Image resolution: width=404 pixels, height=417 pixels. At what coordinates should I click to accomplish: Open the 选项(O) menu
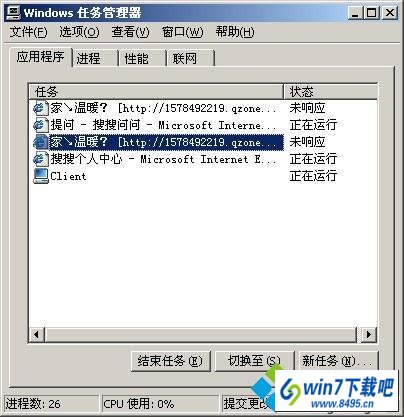(x=79, y=32)
